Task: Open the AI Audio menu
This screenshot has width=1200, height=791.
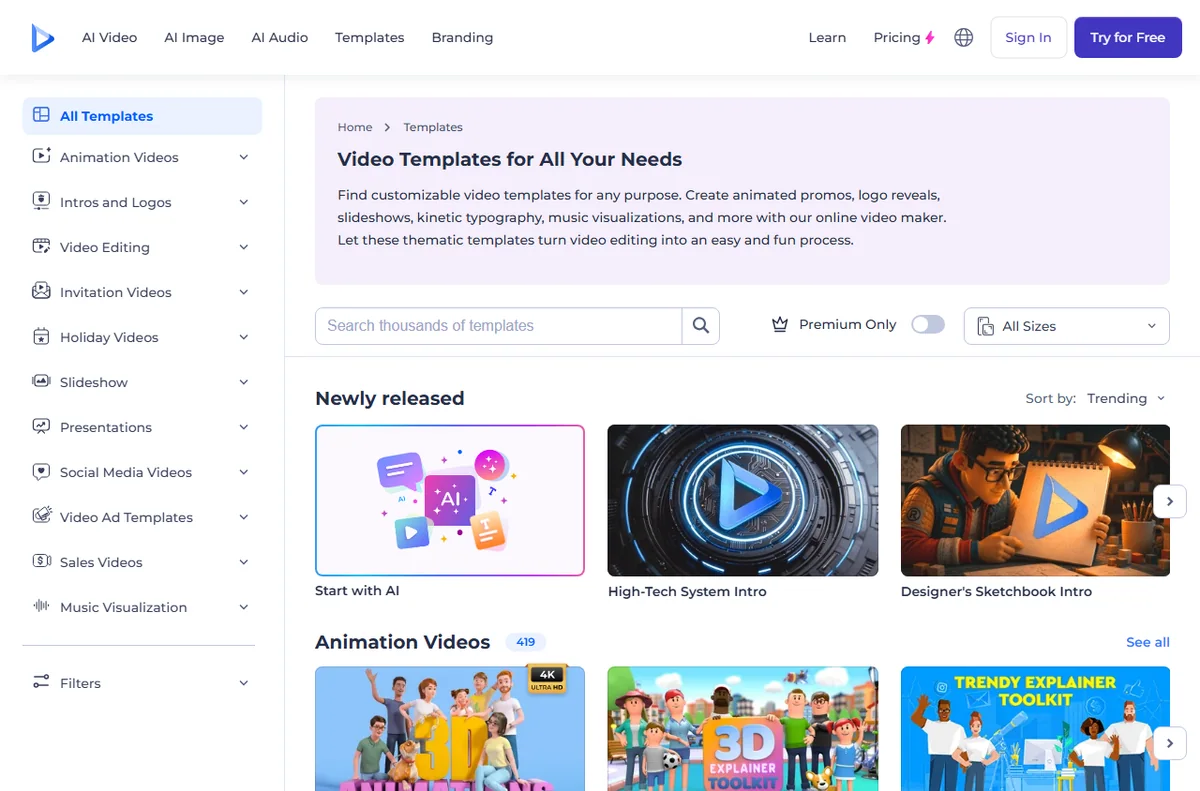Action: pyautogui.click(x=279, y=37)
